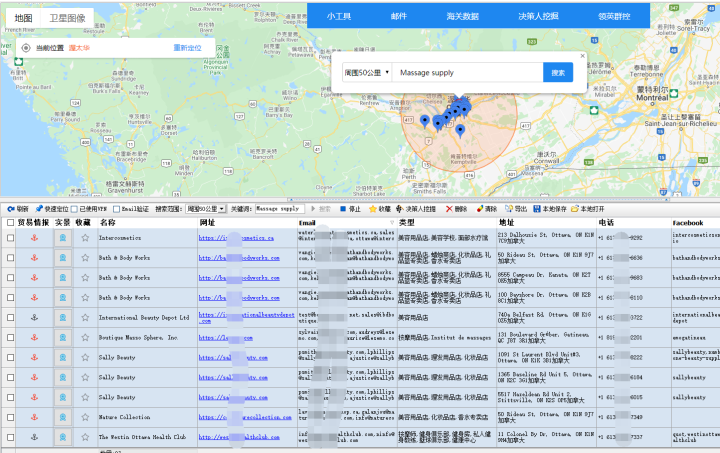Click the 类型 column header
Image resolution: width=720 pixels, height=453 pixels.
pyautogui.click(x=447, y=223)
